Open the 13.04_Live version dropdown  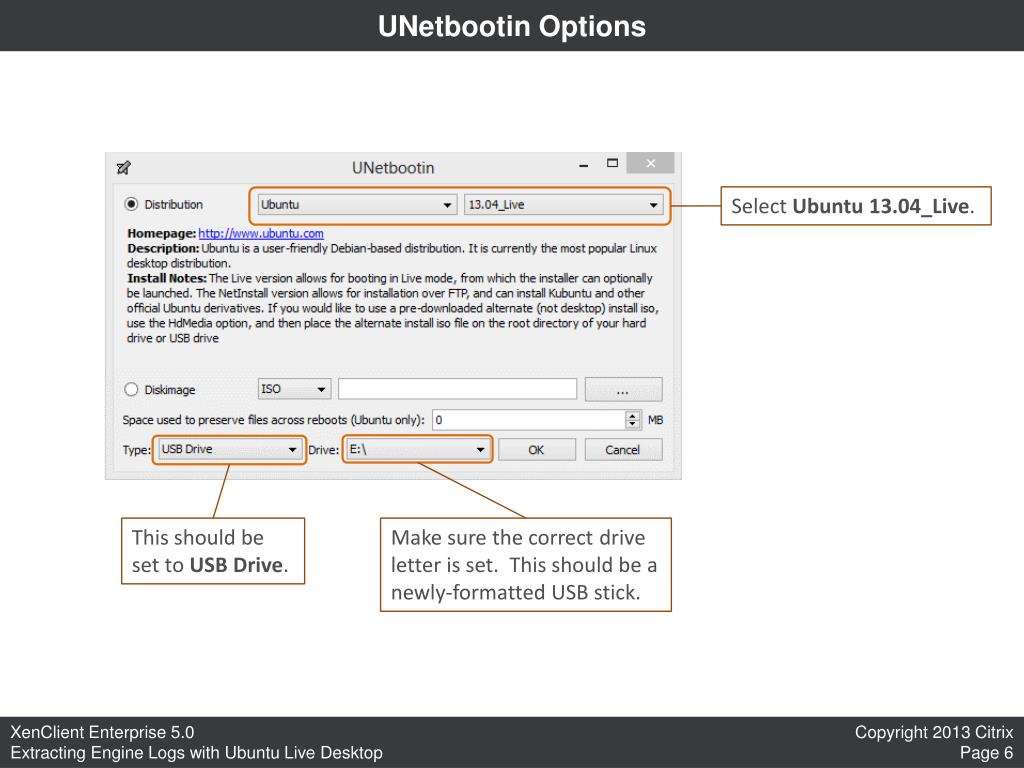(564, 204)
